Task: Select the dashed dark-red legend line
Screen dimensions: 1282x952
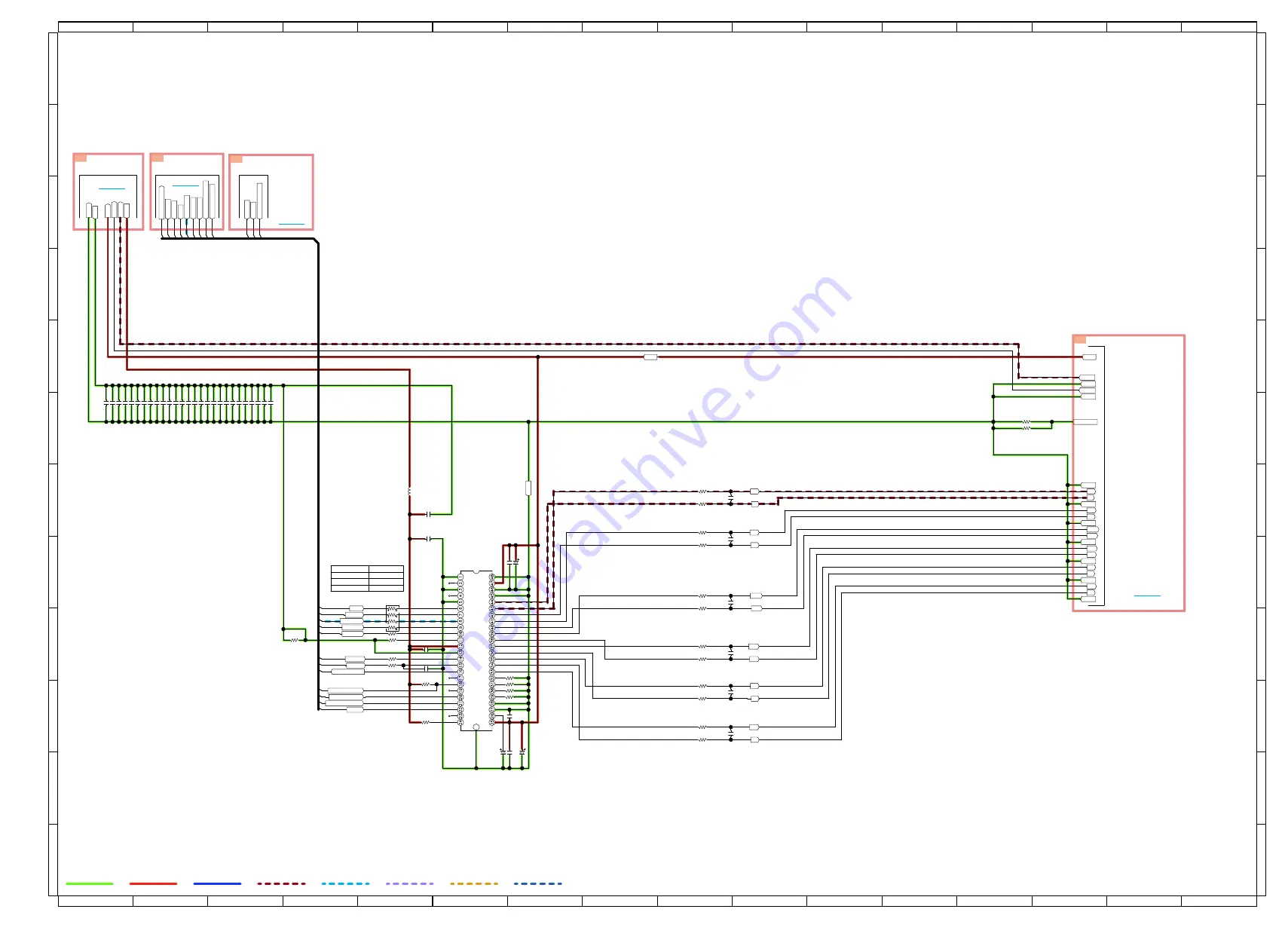Action: point(281,883)
